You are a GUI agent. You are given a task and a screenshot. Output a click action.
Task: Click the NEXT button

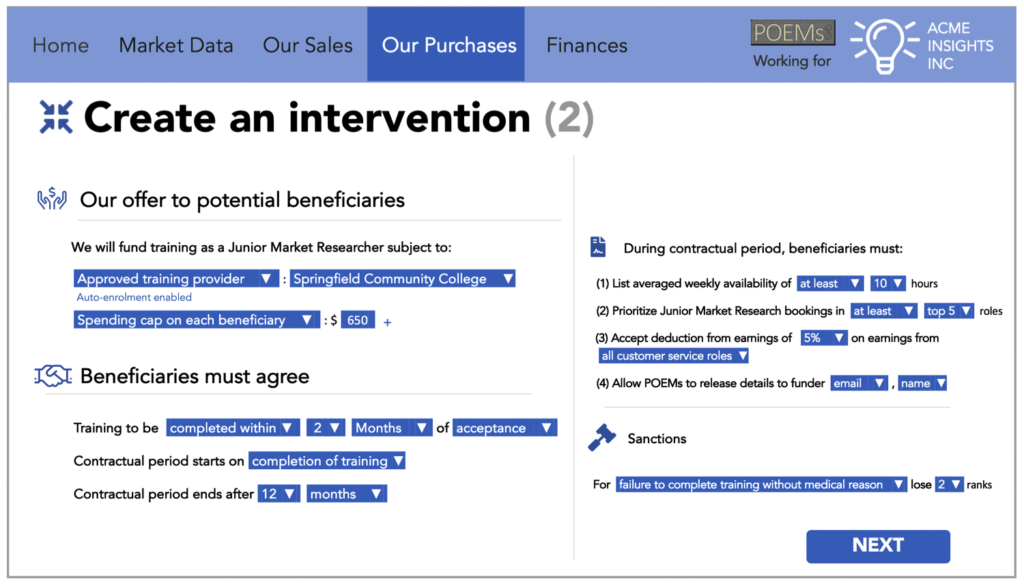(878, 546)
